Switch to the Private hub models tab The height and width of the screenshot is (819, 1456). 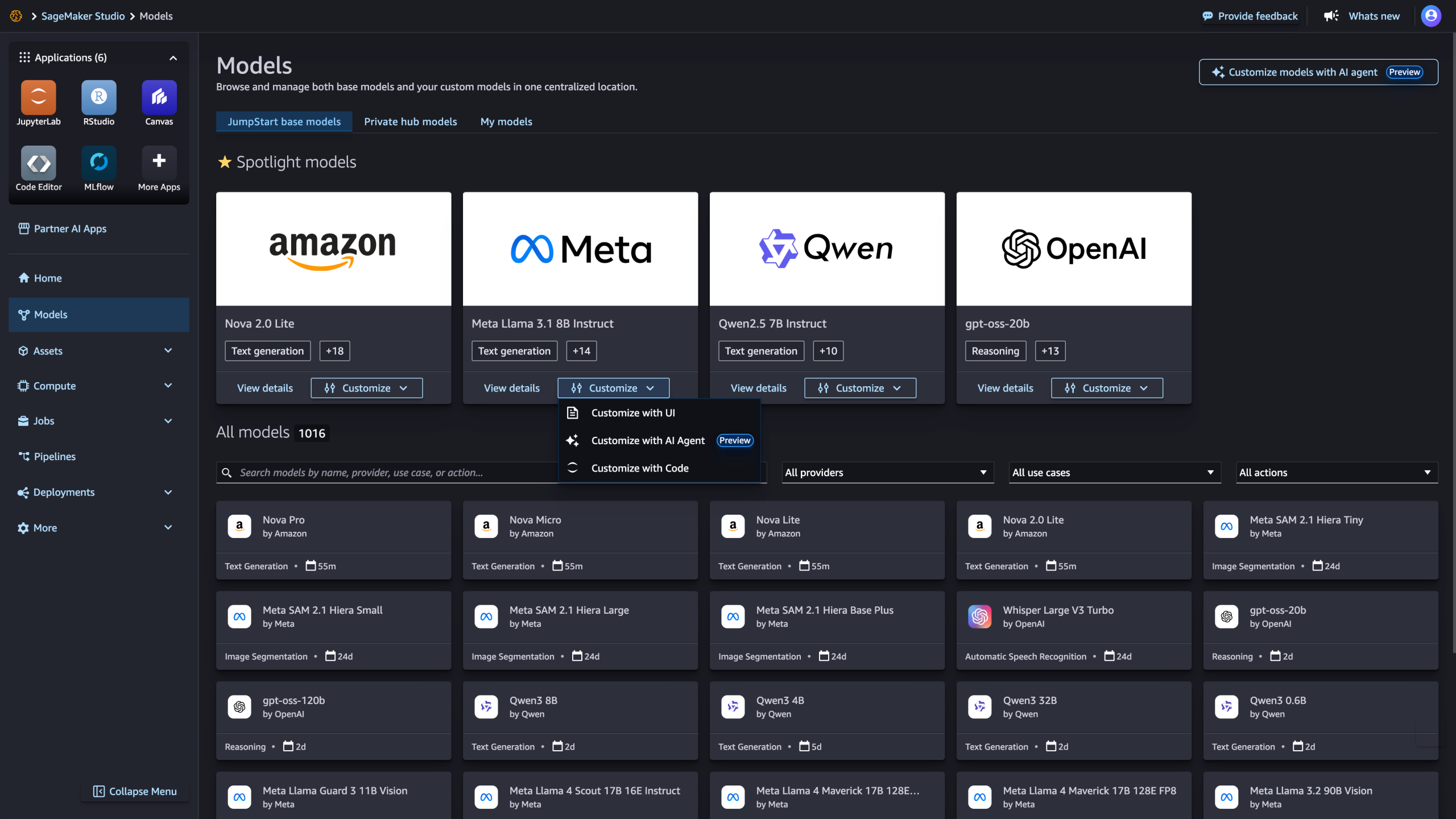[x=410, y=121]
